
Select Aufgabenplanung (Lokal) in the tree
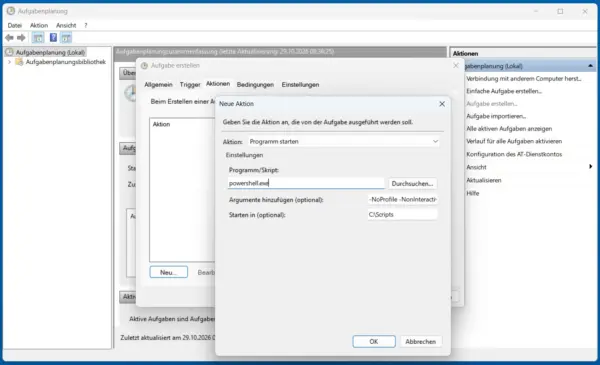pyautogui.click(x=50, y=52)
